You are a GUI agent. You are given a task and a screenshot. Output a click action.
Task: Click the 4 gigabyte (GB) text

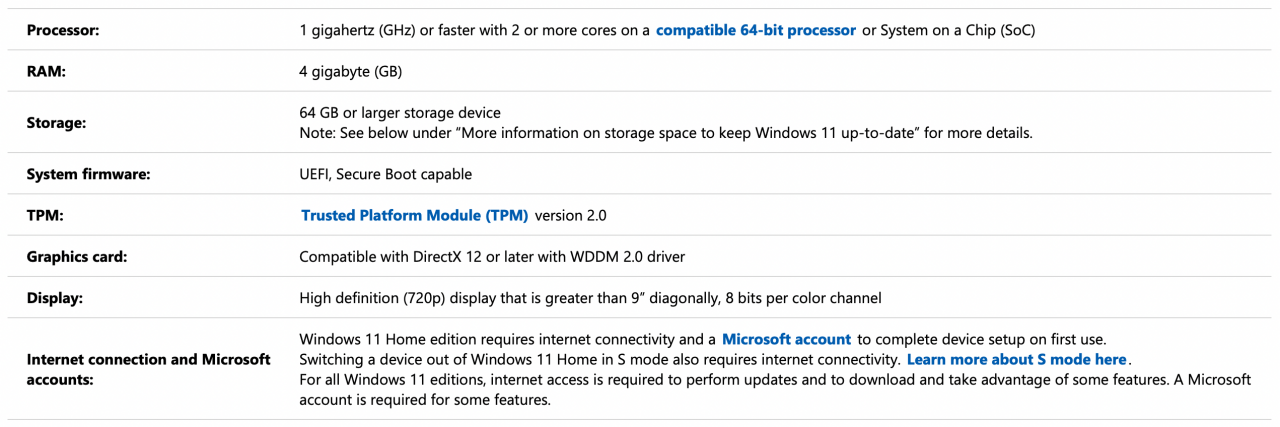[x=350, y=71]
